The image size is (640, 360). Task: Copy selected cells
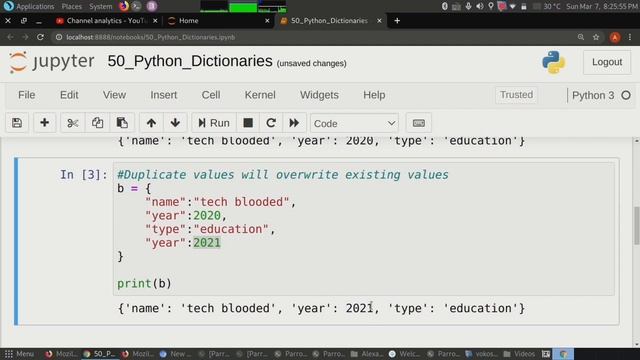coord(97,123)
